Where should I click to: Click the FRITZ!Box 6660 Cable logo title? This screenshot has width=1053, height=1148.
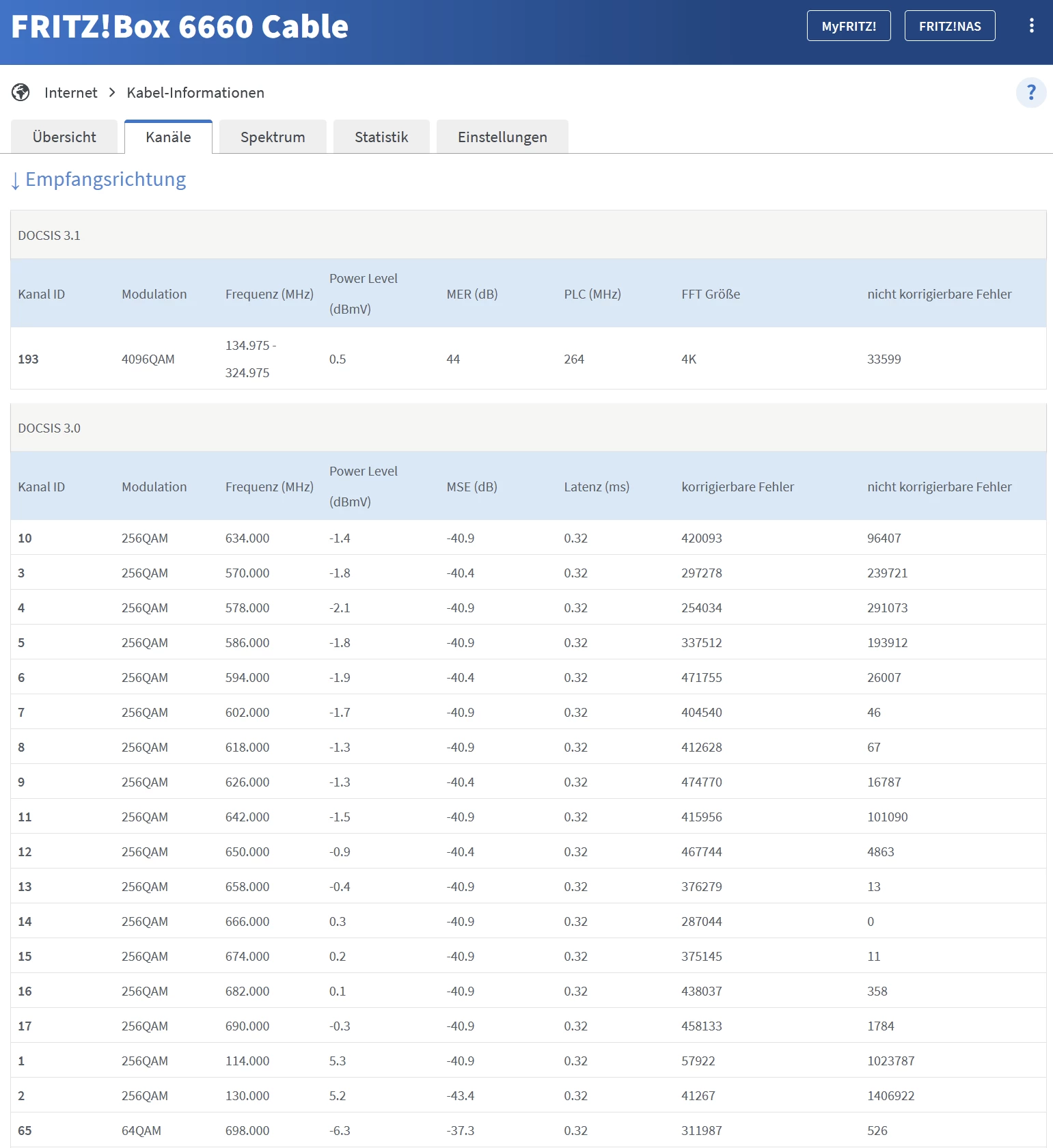pyautogui.click(x=180, y=27)
